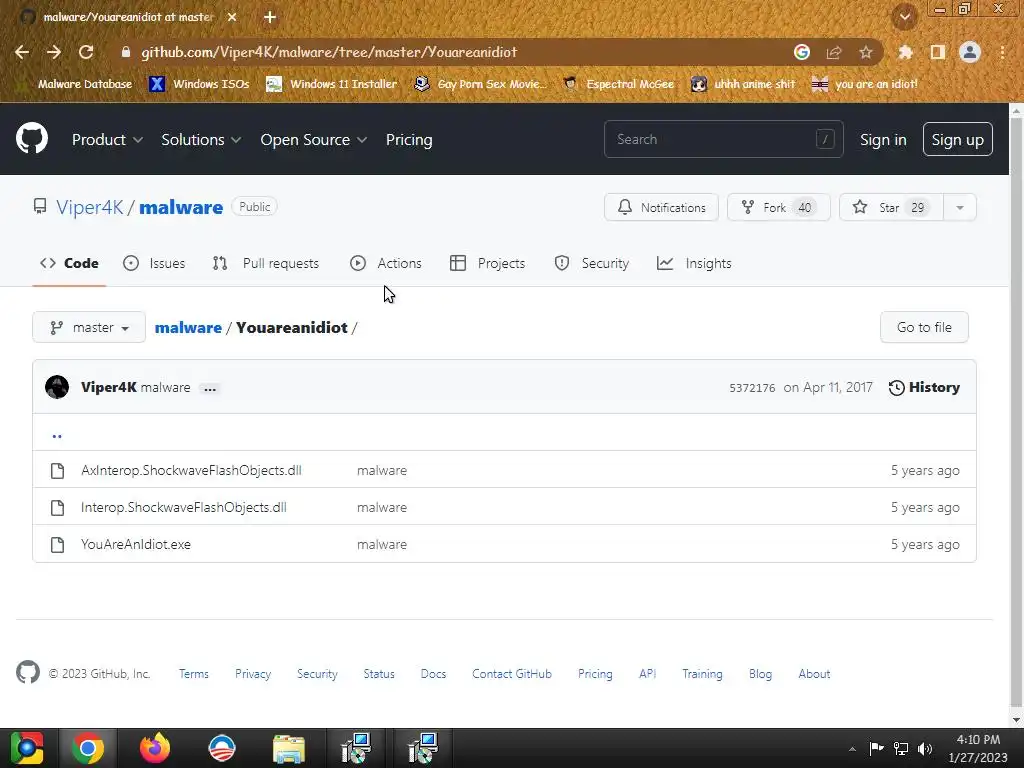Open Interop.ShockwaveFlashObjects.dll file
Image resolution: width=1024 pixels, height=768 pixels.
click(184, 507)
